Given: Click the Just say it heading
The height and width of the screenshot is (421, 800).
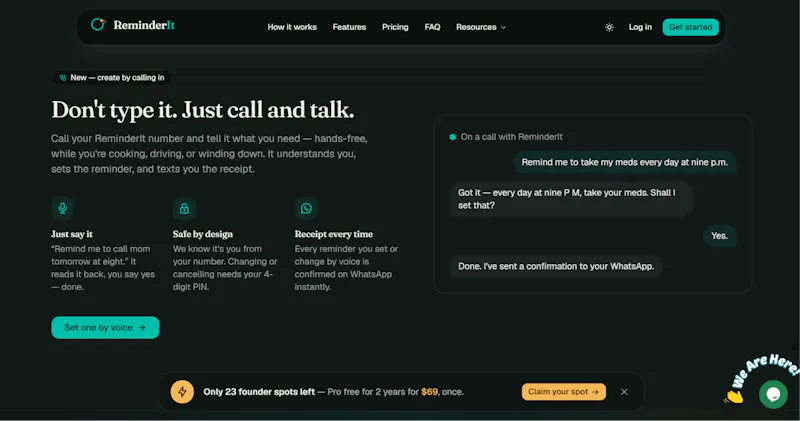Looking at the screenshot, I should pyautogui.click(x=72, y=234).
